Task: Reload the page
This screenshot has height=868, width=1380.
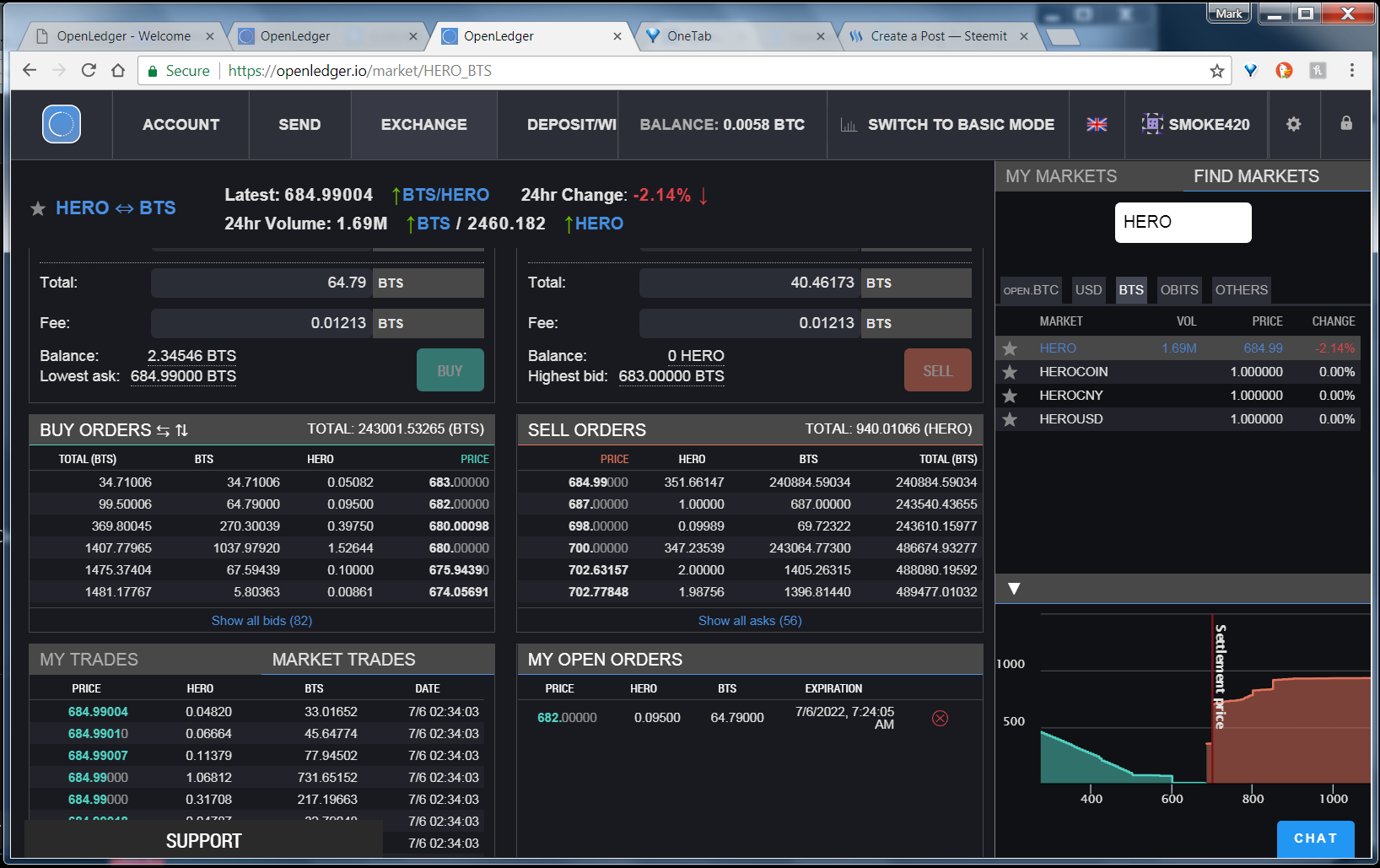Action: click(89, 70)
